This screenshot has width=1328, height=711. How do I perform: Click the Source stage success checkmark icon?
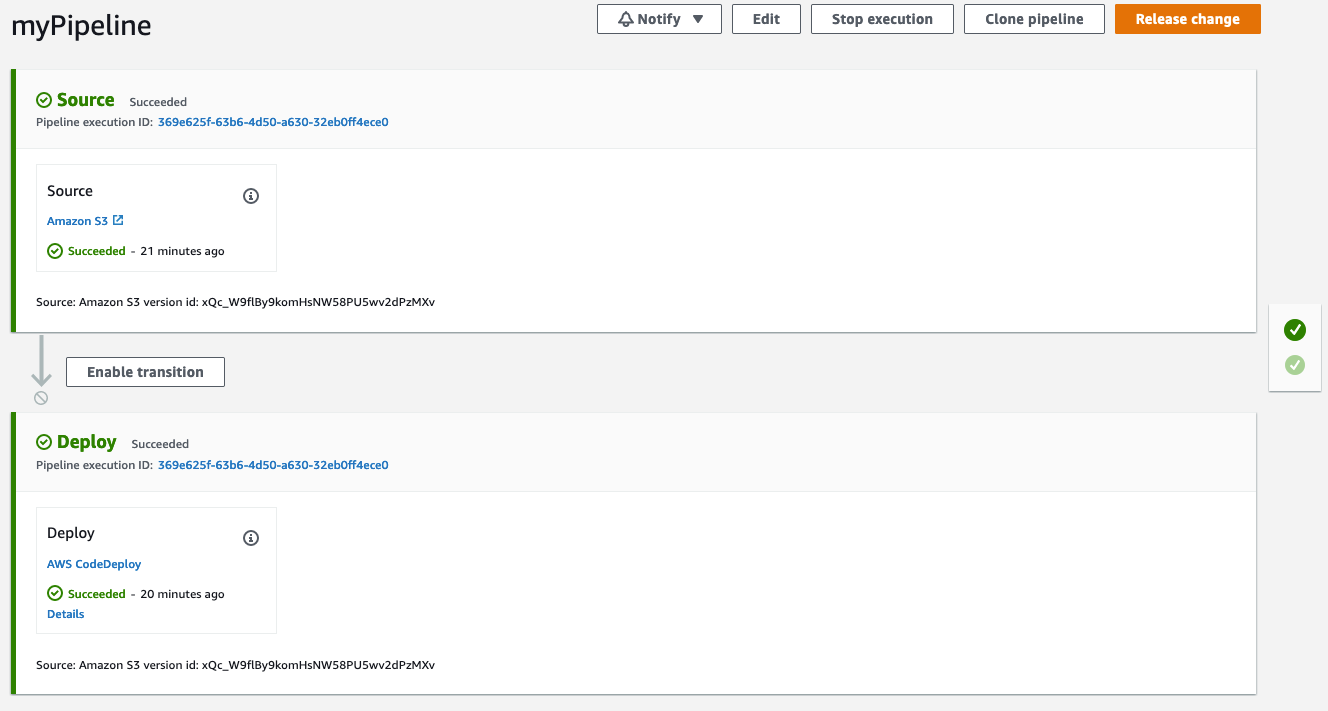[x=43, y=100]
